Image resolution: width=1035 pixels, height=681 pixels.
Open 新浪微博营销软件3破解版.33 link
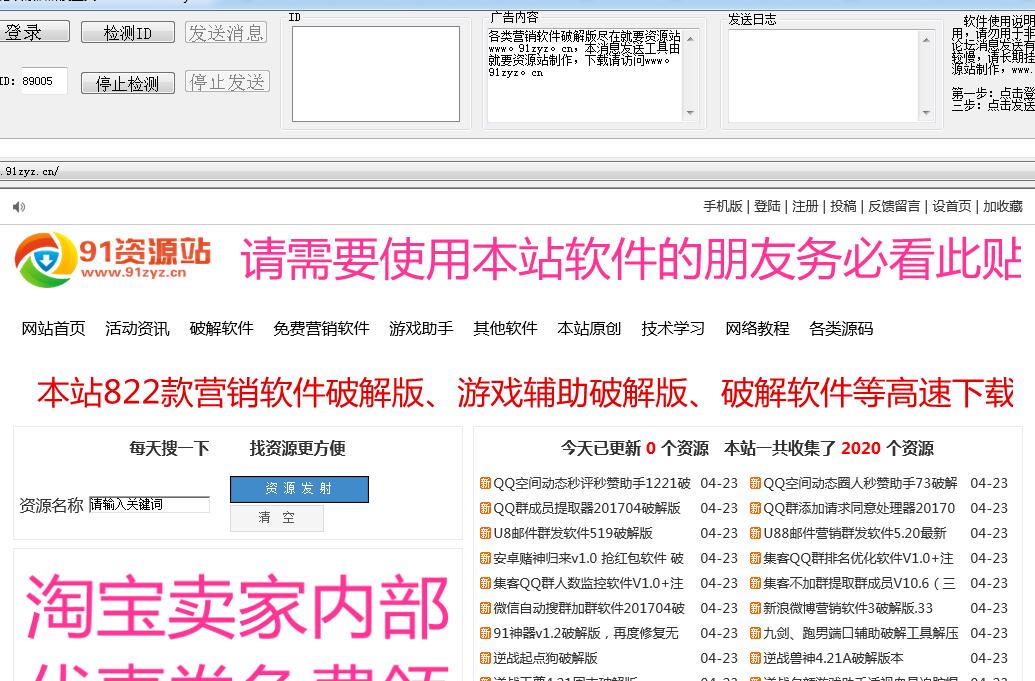pyautogui.click(x=848, y=608)
